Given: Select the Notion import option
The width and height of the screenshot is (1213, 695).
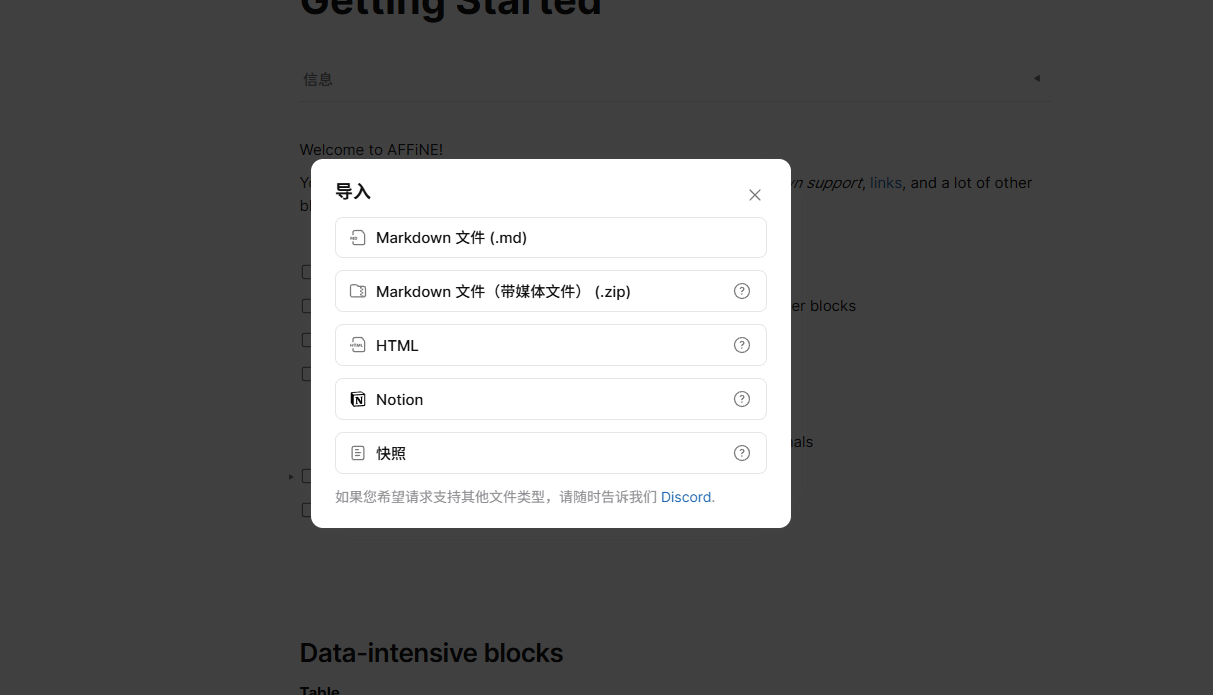Looking at the screenshot, I should coord(551,400).
